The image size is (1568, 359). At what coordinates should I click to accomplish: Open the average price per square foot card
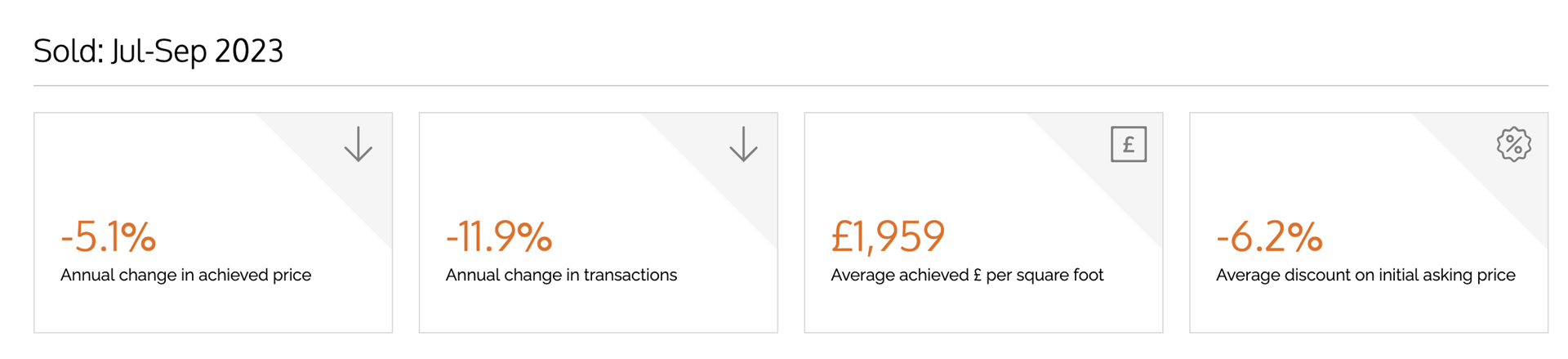[x=983, y=222]
